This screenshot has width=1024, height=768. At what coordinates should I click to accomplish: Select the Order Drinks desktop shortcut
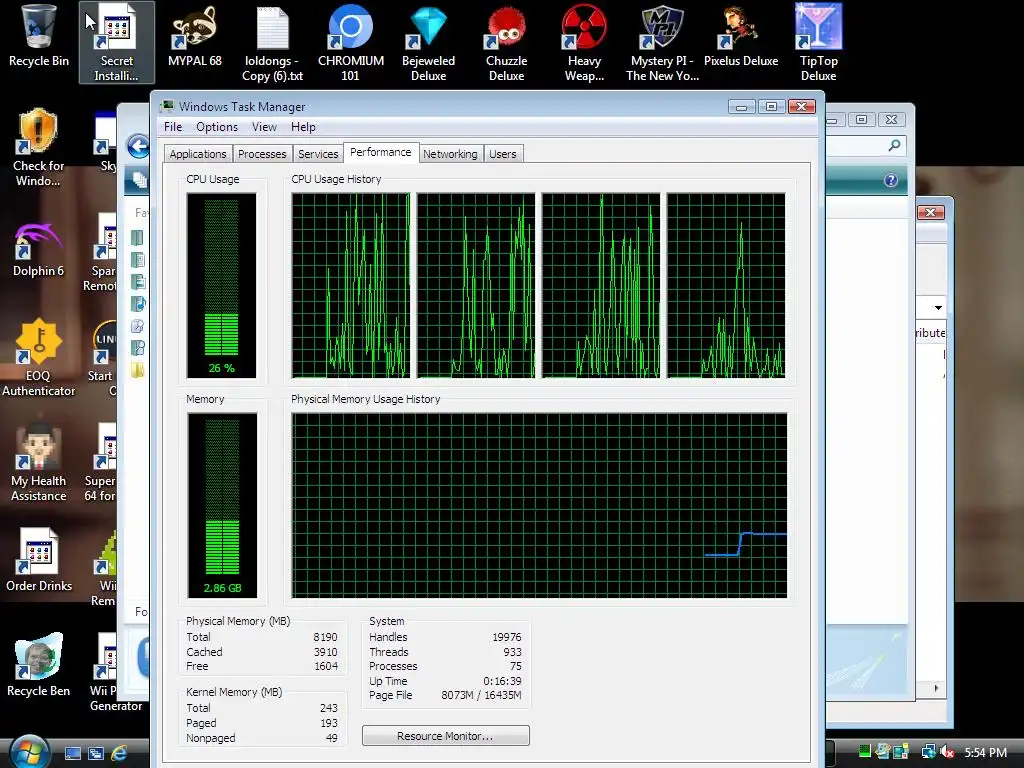pos(39,560)
